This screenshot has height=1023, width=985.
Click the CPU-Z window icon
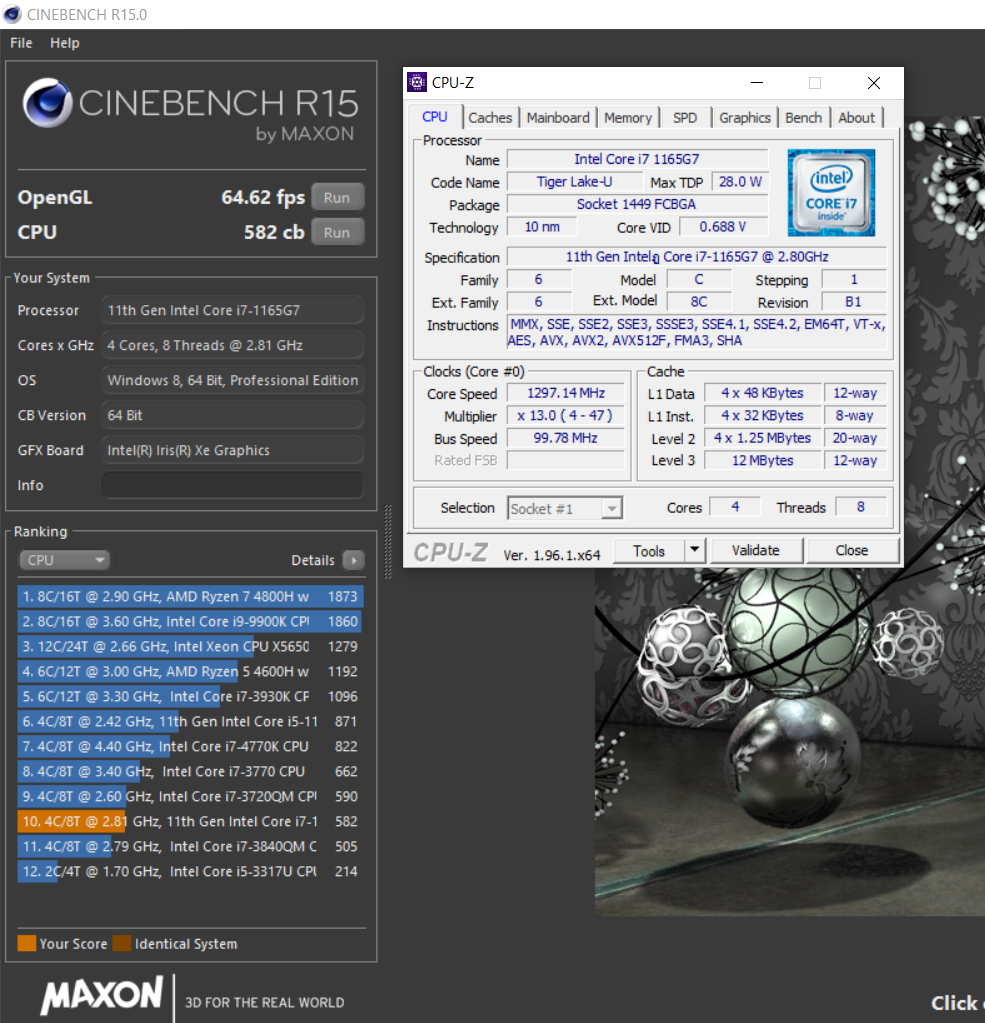pos(417,82)
